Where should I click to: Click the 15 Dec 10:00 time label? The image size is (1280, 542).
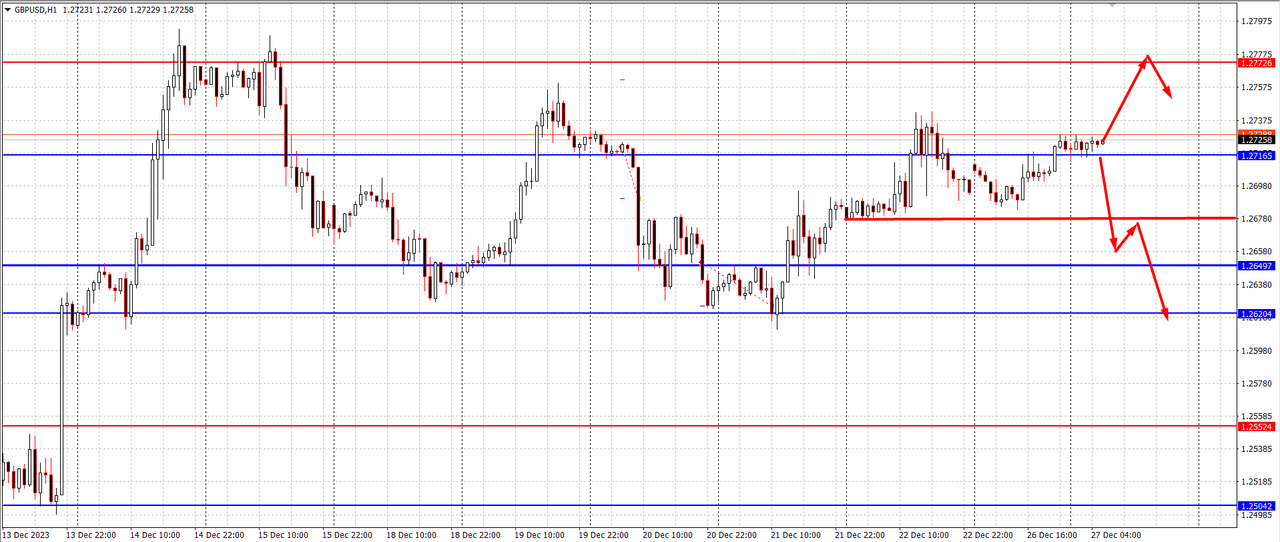pos(283,535)
